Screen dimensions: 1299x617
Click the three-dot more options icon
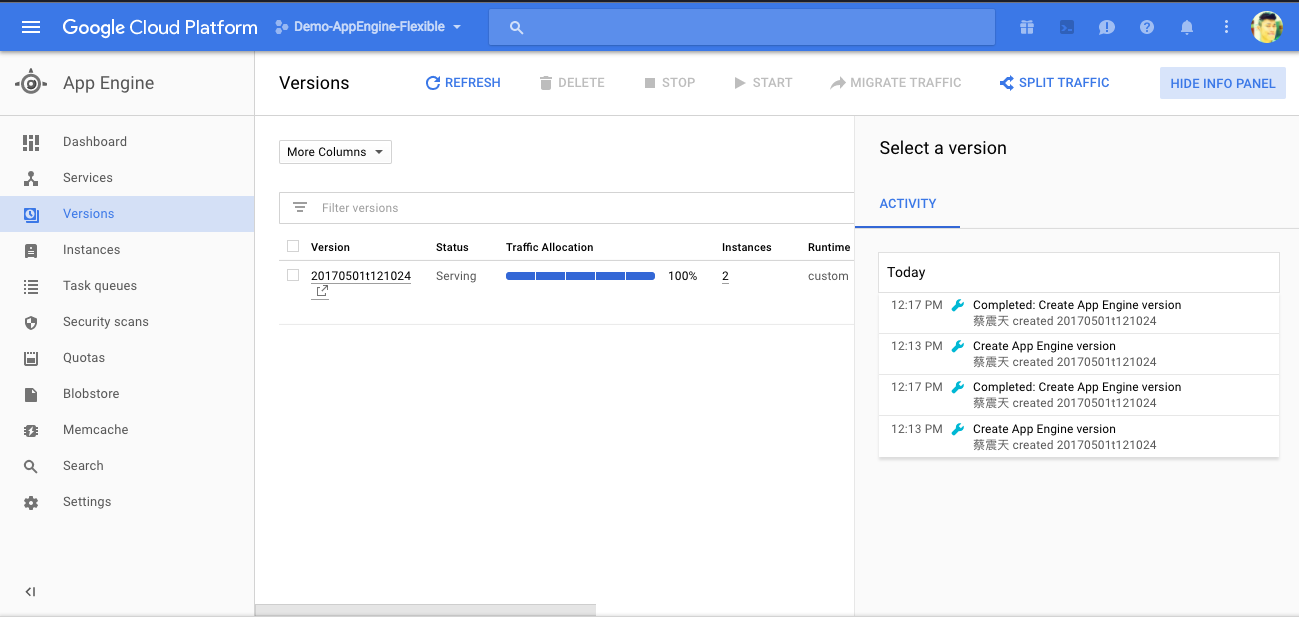tap(1226, 27)
